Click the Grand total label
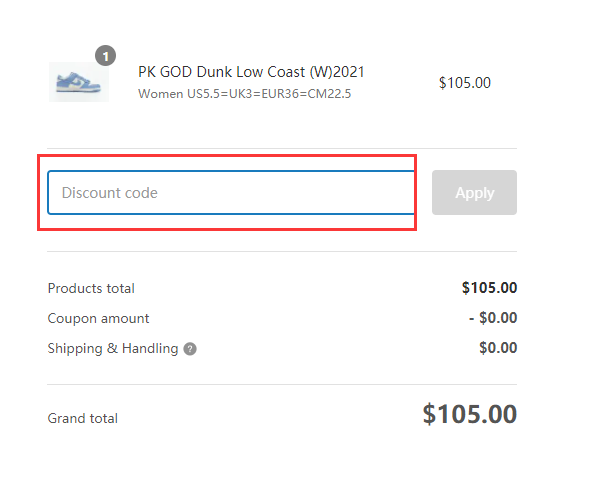 82,418
